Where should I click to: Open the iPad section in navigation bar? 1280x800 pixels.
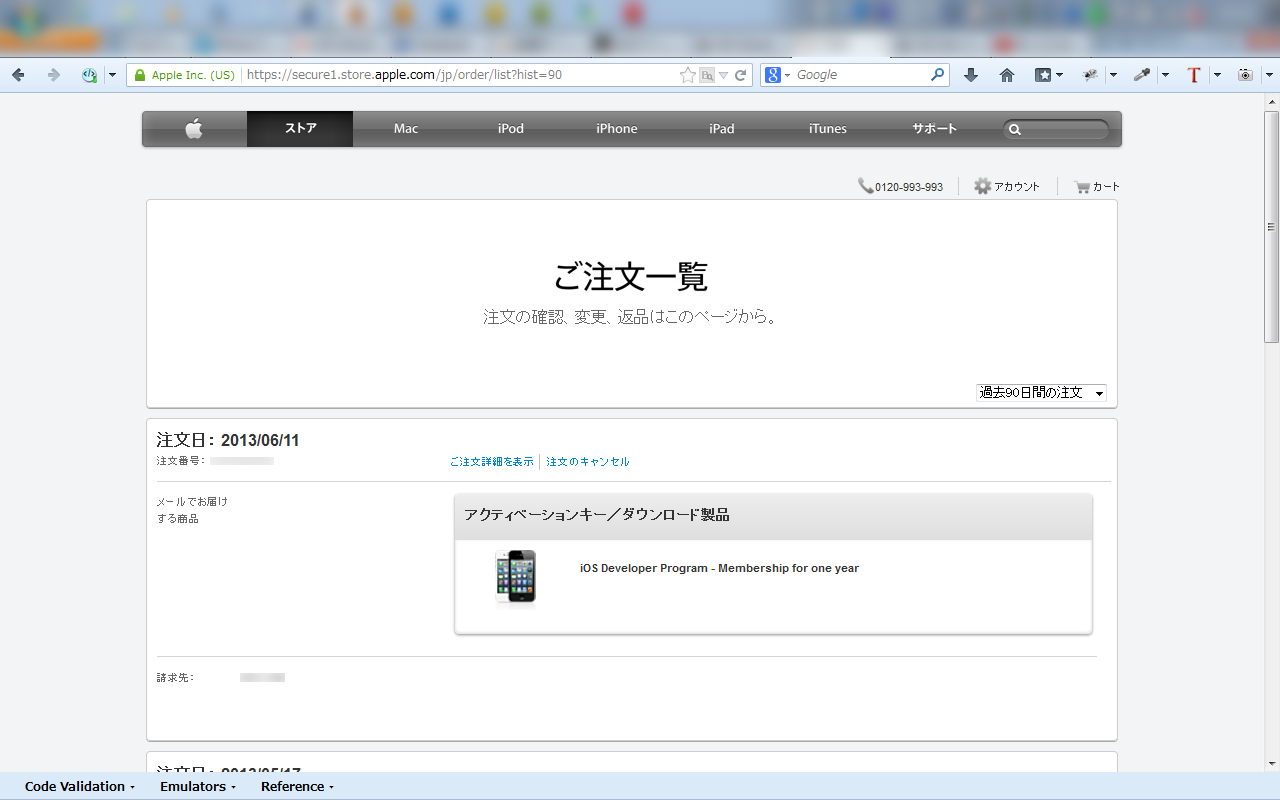722,129
